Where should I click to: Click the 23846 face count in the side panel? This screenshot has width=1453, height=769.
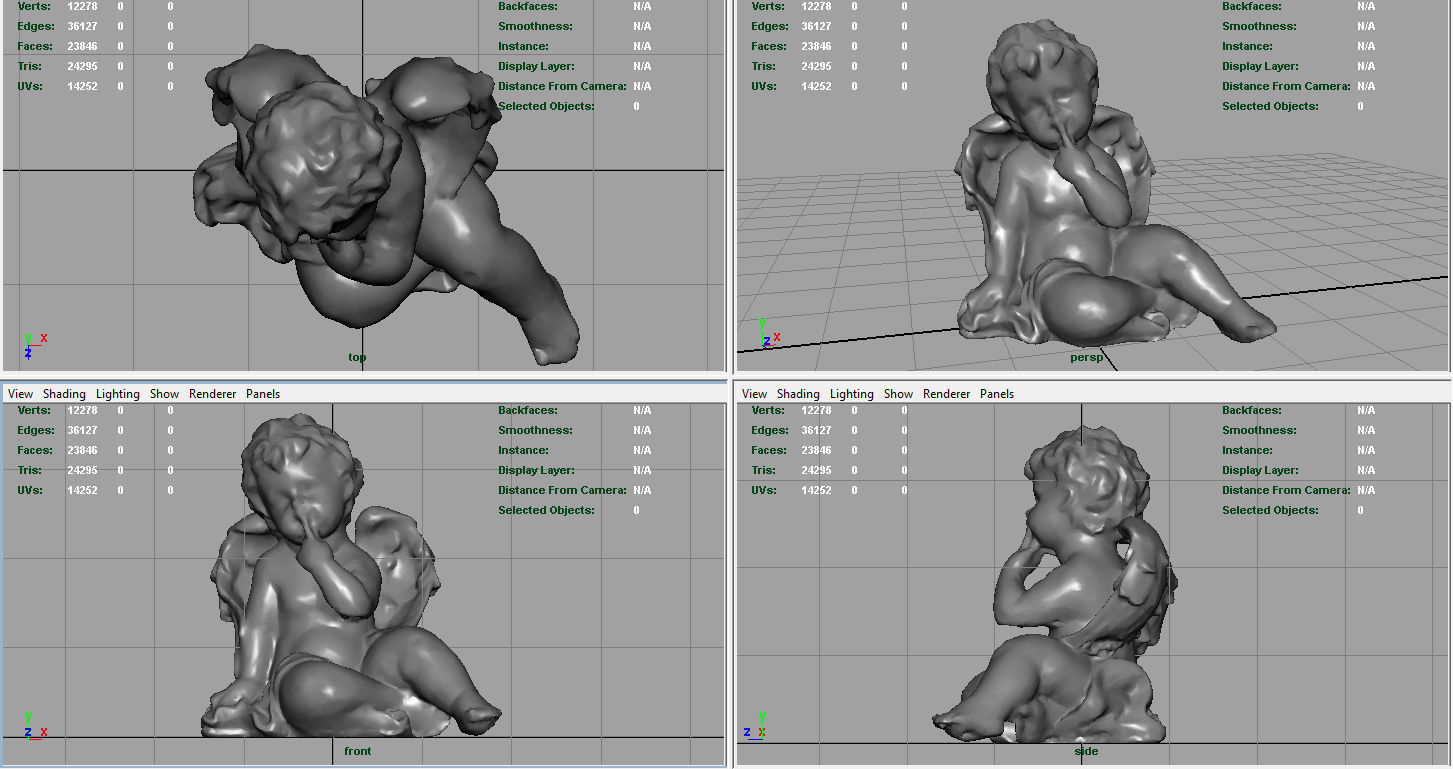pos(816,450)
